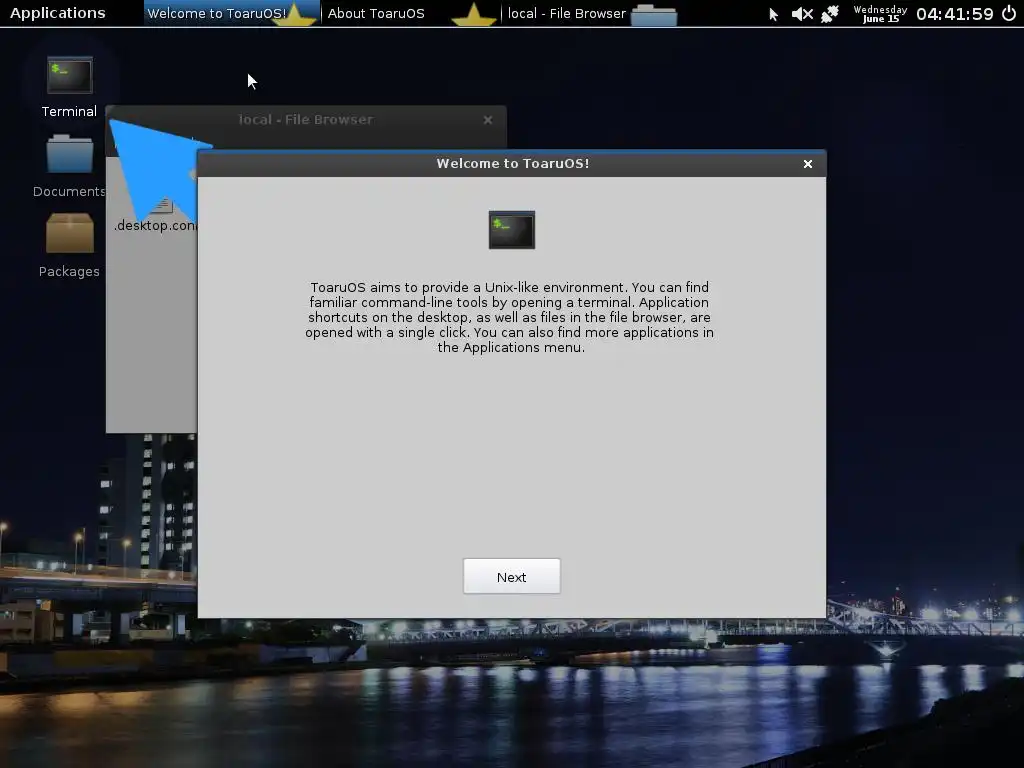
Task: Open .desktop.conf file in File Browser
Action: pos(155,216)
